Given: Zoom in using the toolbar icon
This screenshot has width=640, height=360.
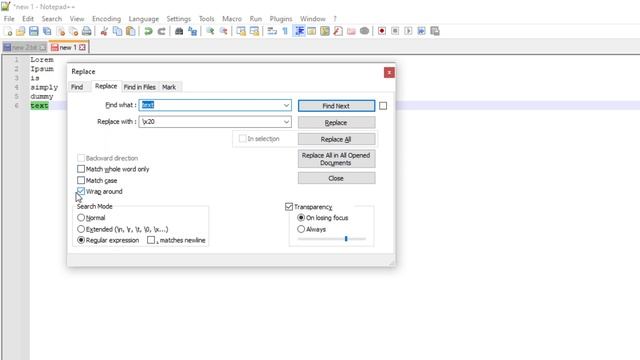Looking at the screenshot, I should 210,31.
